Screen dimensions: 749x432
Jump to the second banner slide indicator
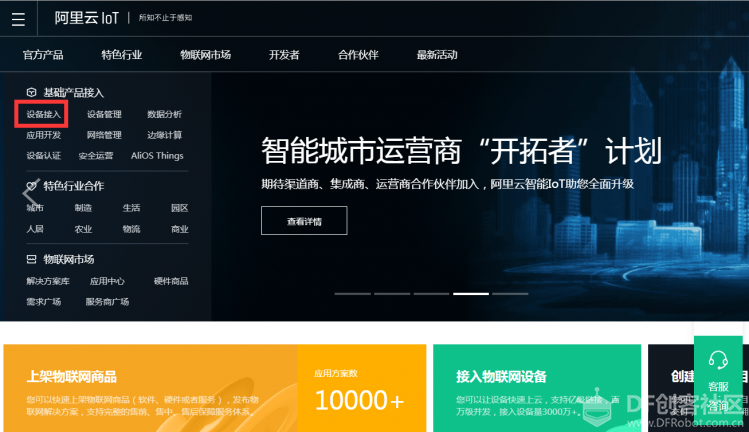[x=392, y=294]
